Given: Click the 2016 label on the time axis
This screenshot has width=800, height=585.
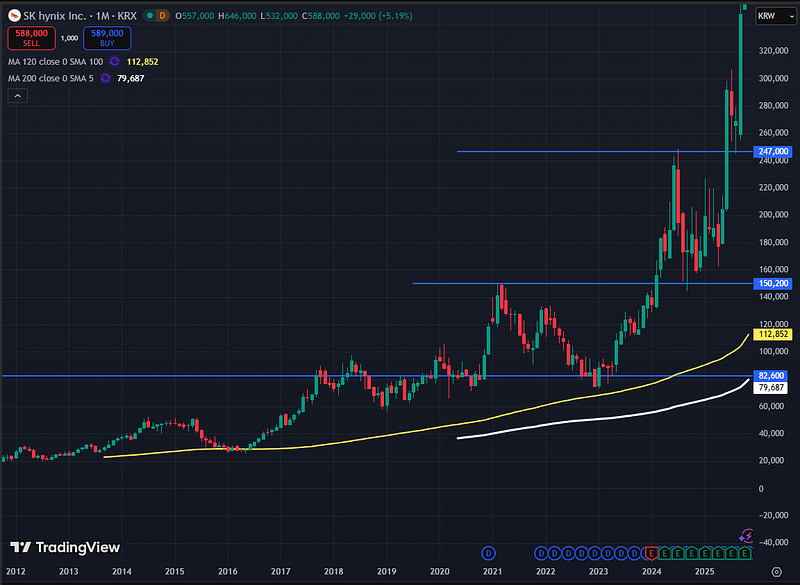Looking at the screenshot, I should 228,571.
